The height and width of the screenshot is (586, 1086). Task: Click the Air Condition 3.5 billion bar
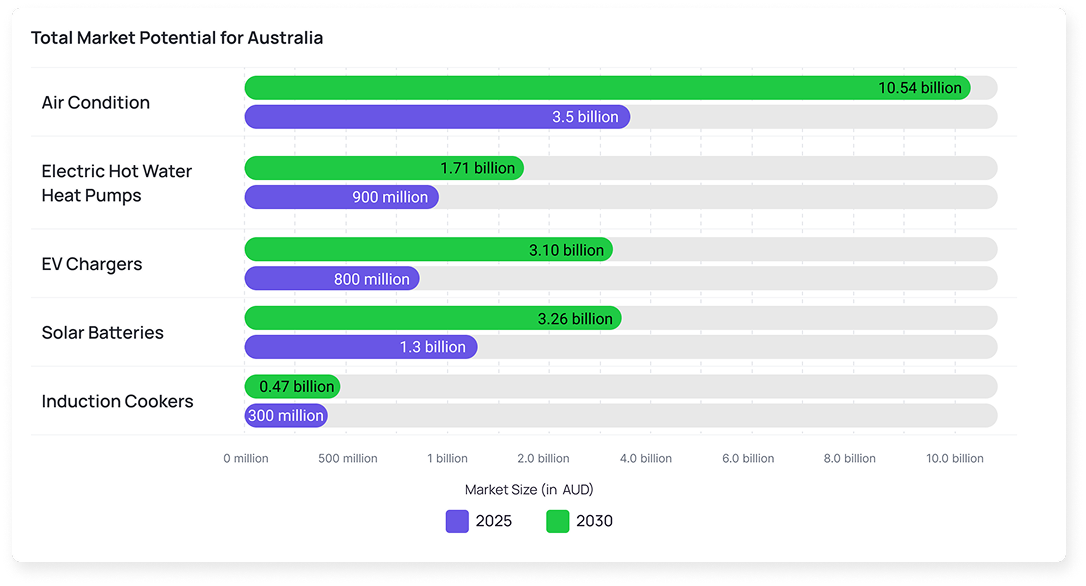pyautogui.click(x=437, y=117)
